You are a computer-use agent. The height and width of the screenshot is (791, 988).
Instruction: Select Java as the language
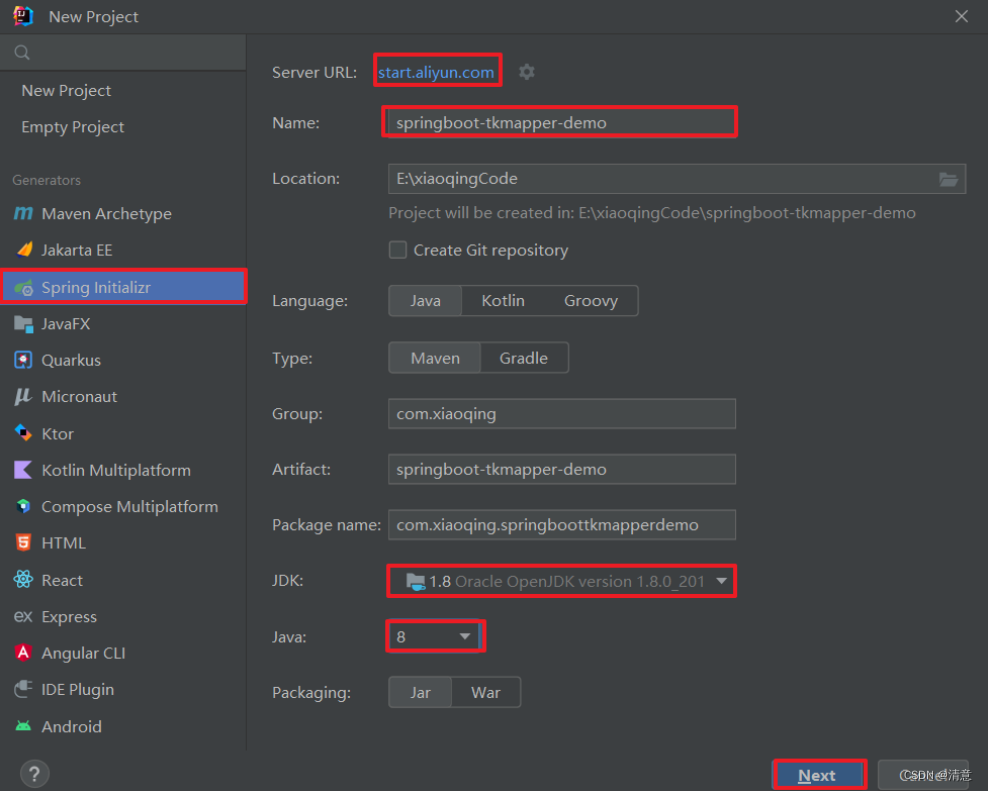pos(425,301)
